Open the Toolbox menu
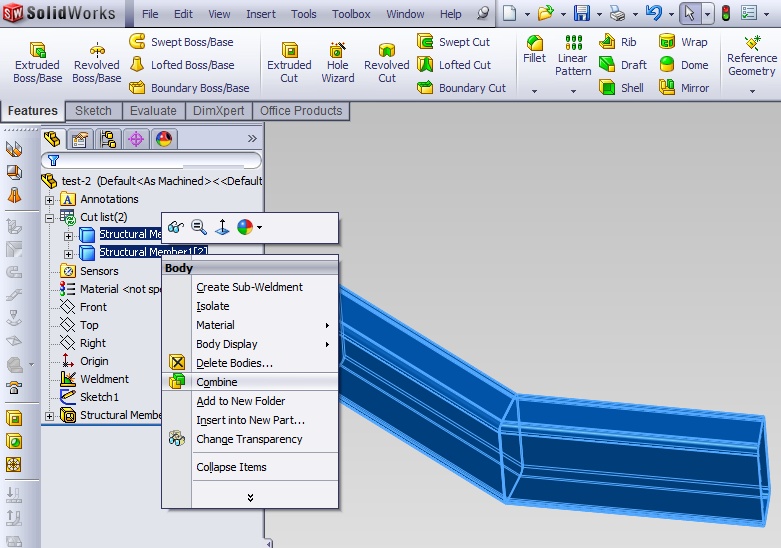The width and height of the screenshot is (781, 548). coord(351,14)
